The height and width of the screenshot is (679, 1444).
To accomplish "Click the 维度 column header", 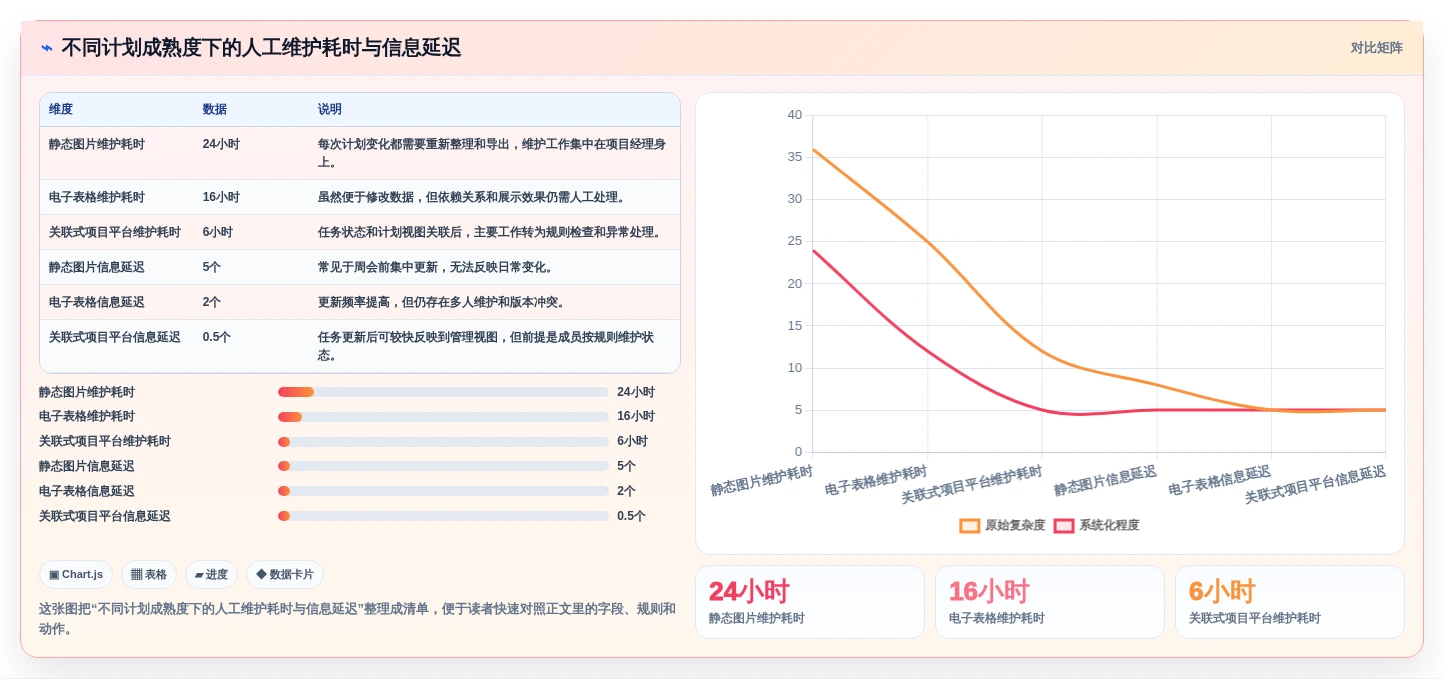I will click(x=61, y=109).
